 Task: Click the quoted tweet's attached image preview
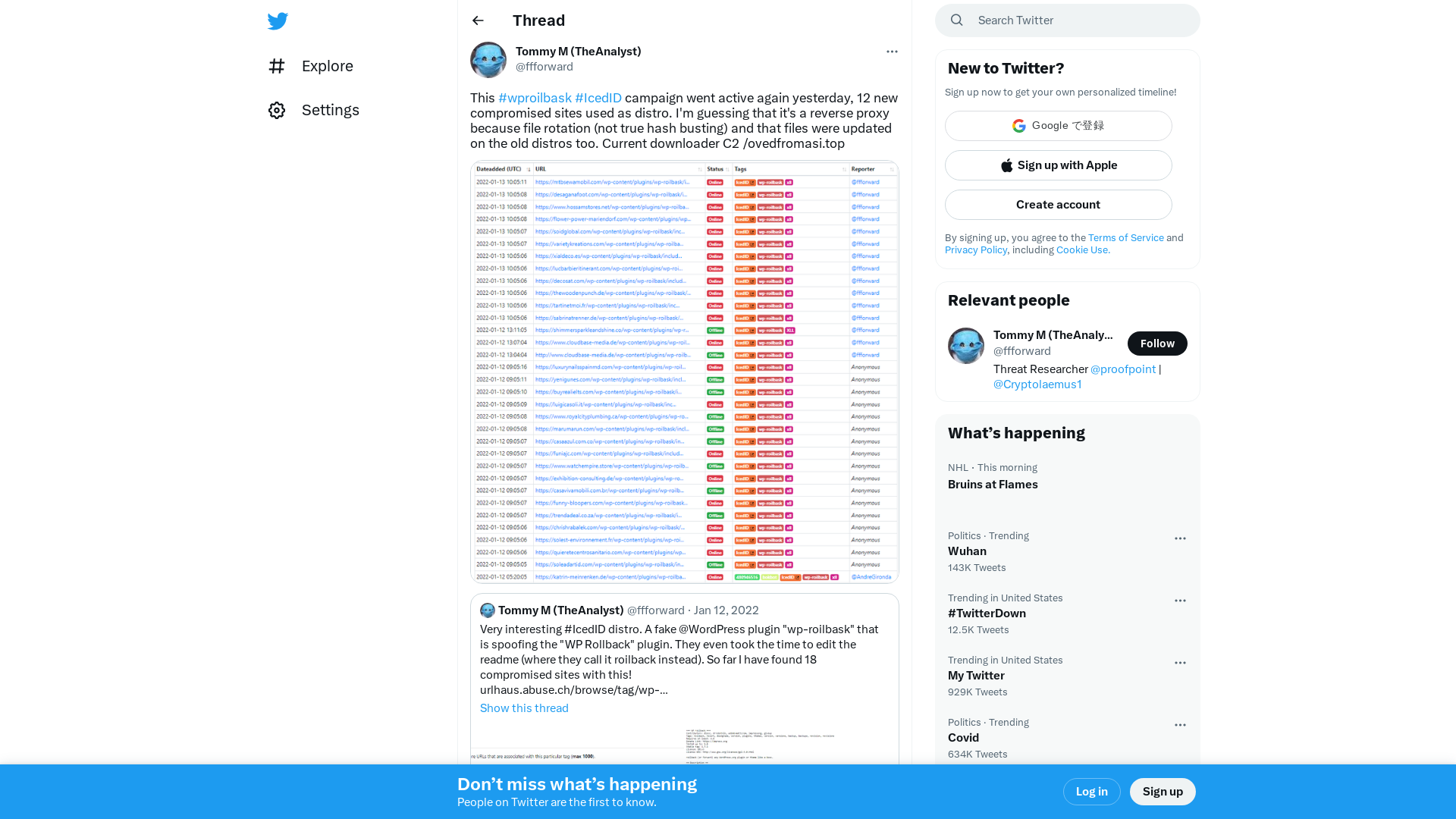[685, 745]
